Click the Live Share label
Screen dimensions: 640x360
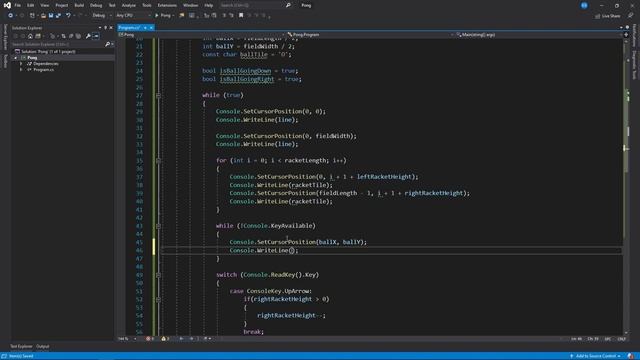[611, 16]
